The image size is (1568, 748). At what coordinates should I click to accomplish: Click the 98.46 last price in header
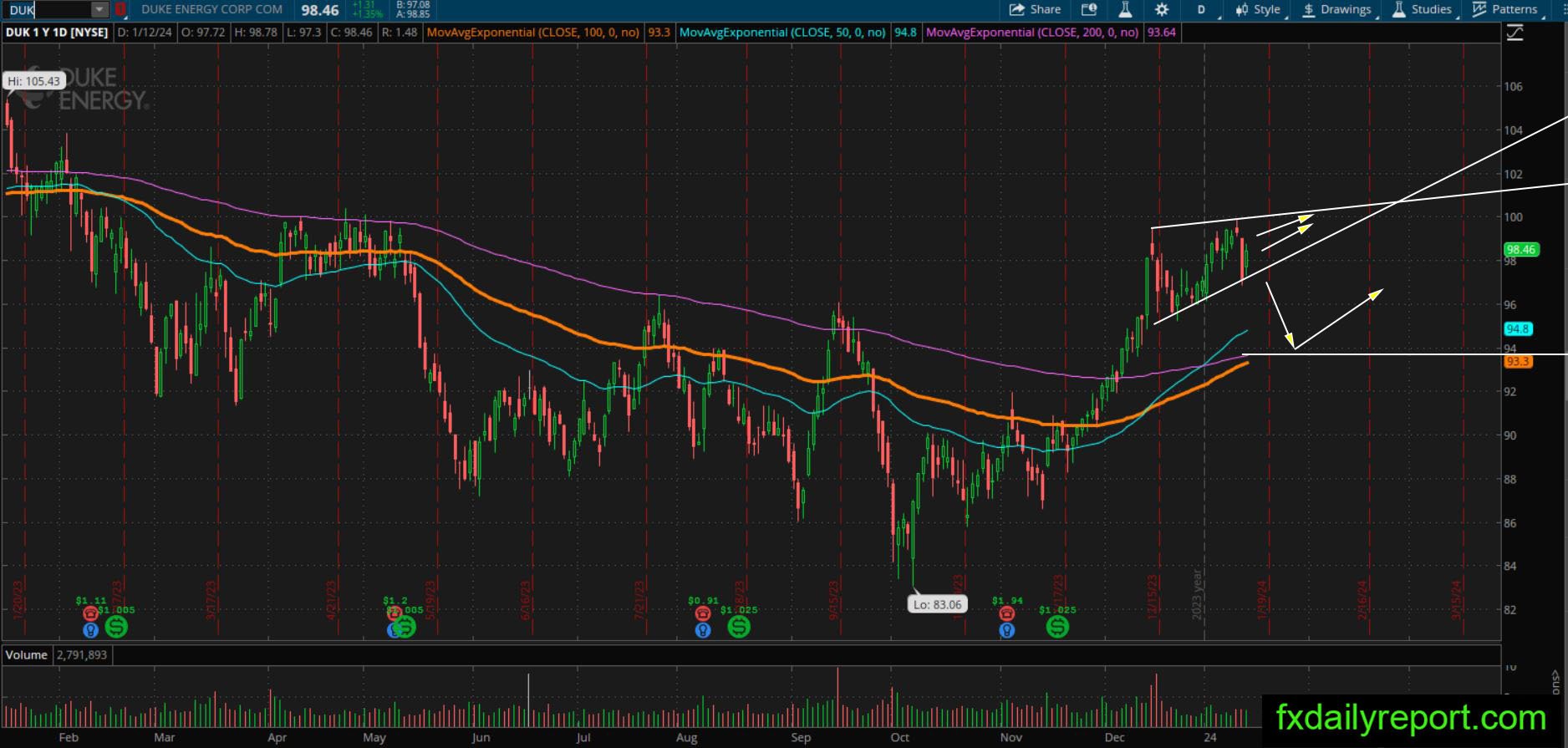[320, 10]
